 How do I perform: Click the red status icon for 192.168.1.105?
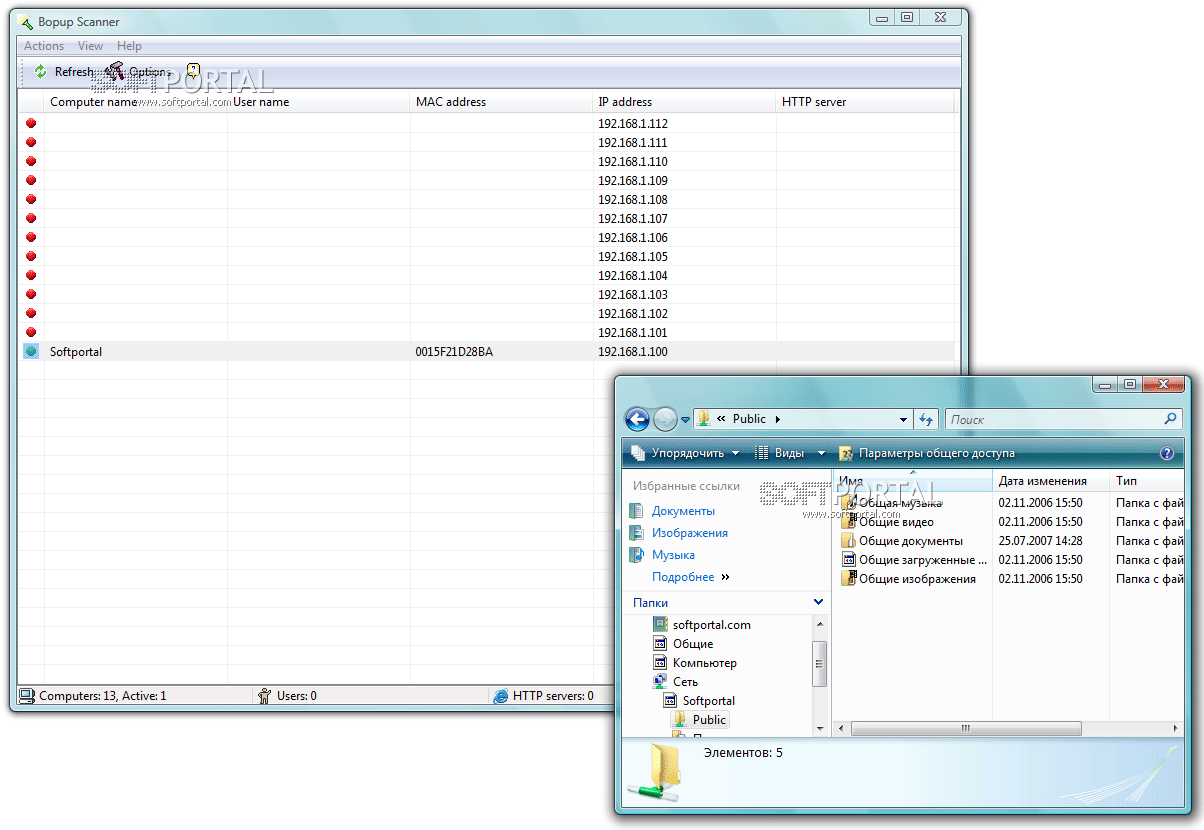(x=31, y=256)
